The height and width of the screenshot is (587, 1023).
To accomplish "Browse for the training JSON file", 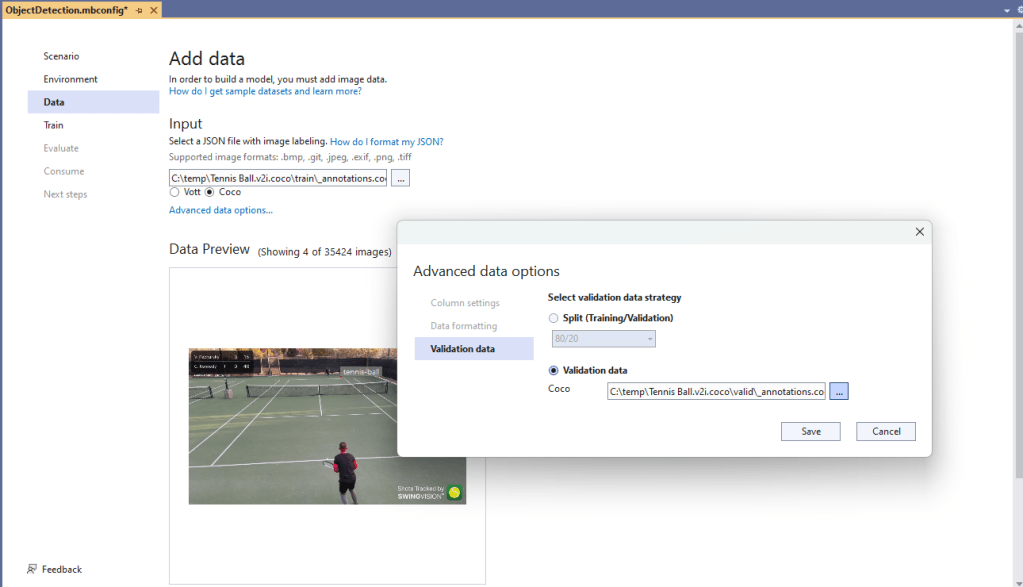I will (x=400, y=178).
